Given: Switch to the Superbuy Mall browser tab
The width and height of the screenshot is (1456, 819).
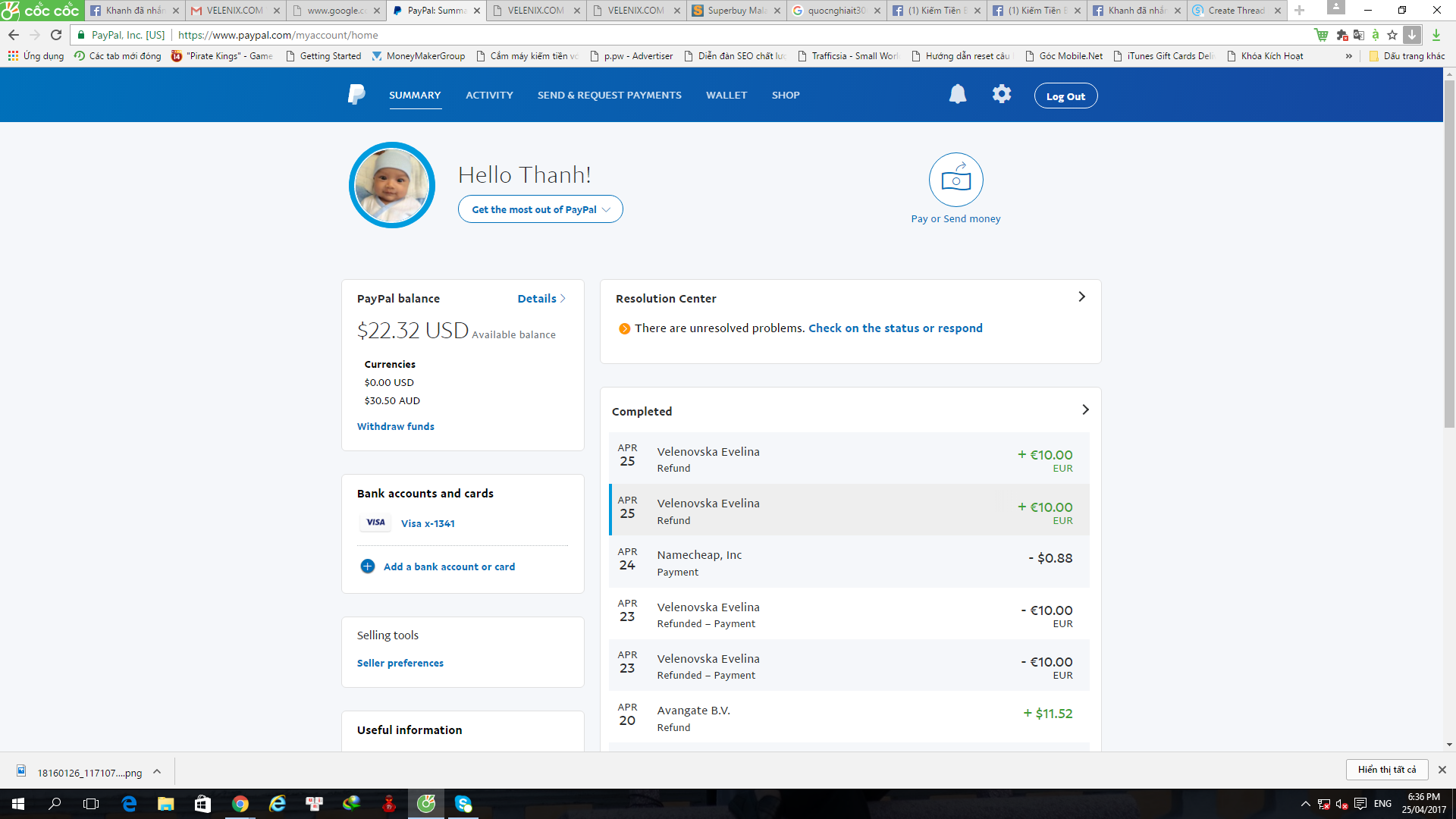Looking at the screenshot, I should point(736,11).
